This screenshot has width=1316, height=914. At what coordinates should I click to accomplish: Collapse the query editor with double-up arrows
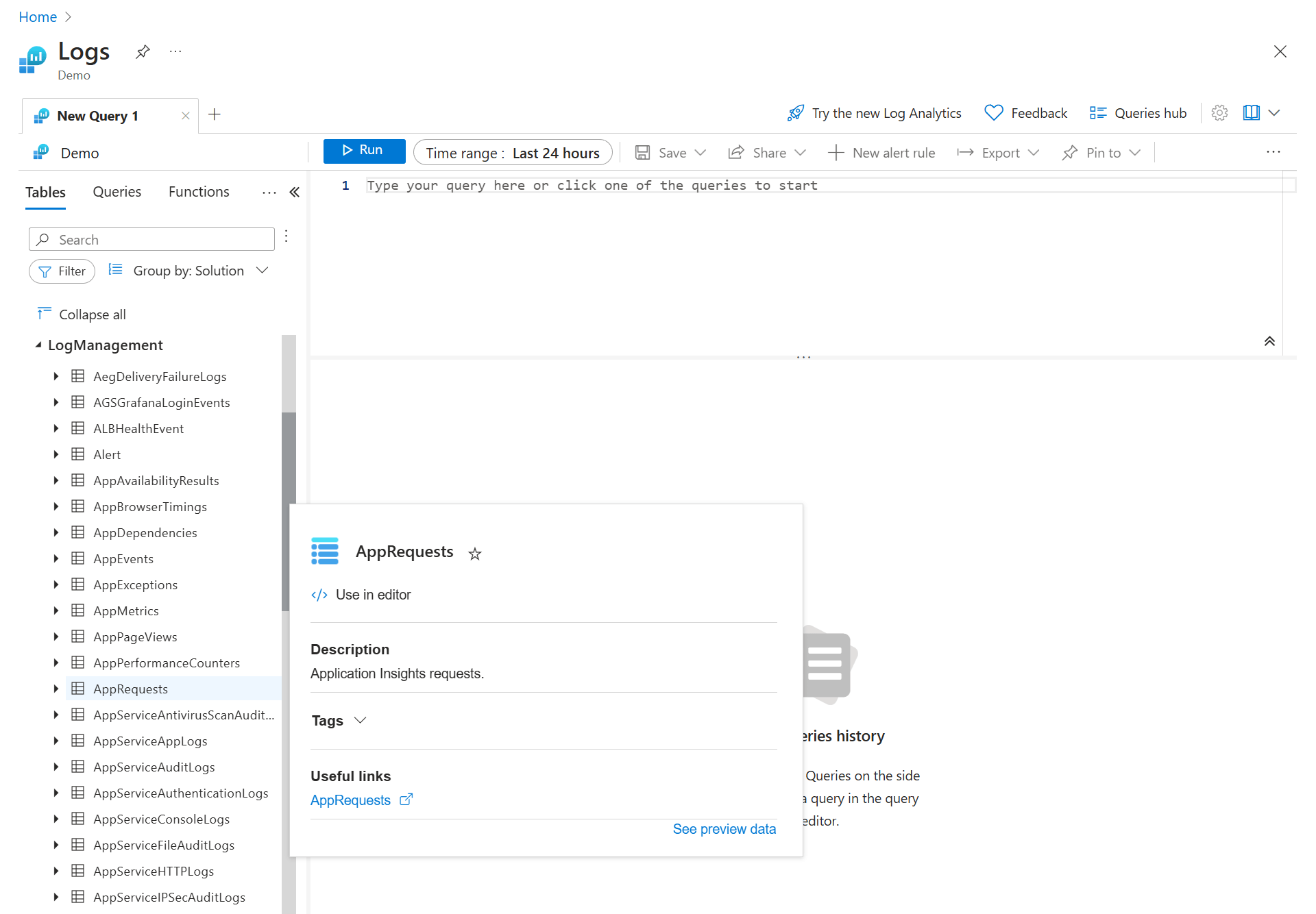[x=1269, y=341]
